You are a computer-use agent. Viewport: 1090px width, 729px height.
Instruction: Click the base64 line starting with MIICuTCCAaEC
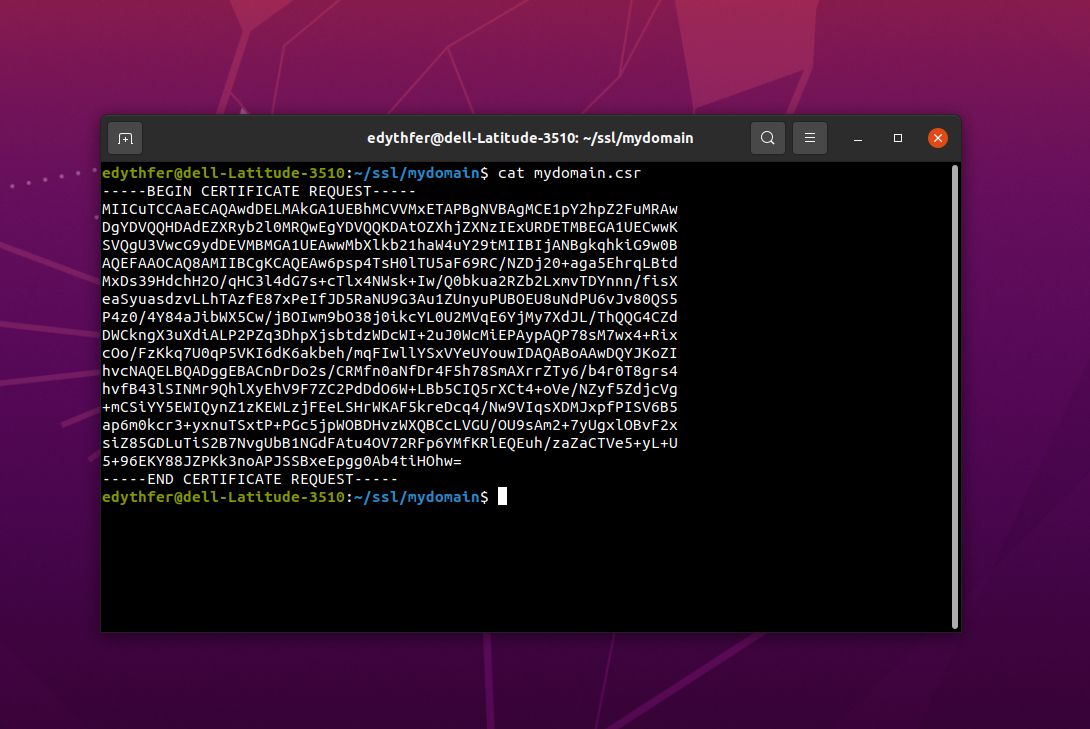pos(389,209)
